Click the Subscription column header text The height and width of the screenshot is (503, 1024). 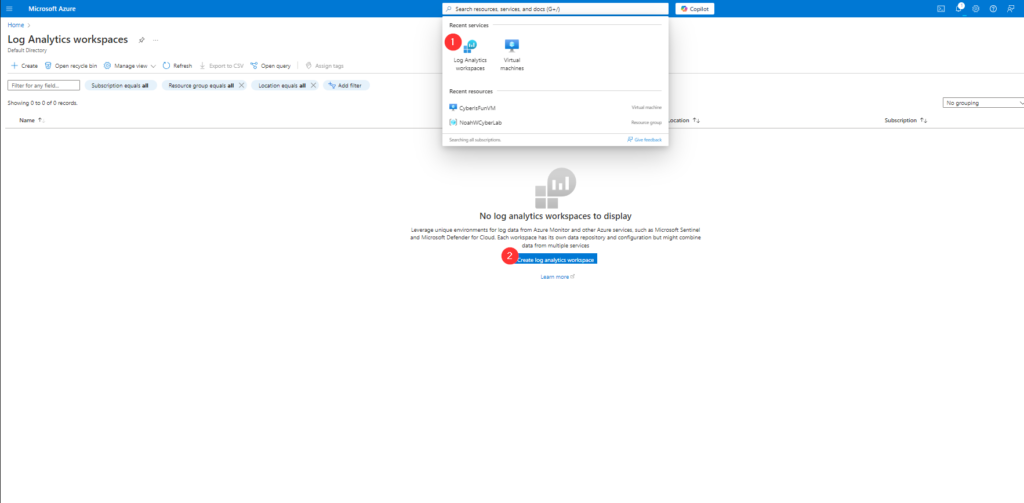coord(901,120)
